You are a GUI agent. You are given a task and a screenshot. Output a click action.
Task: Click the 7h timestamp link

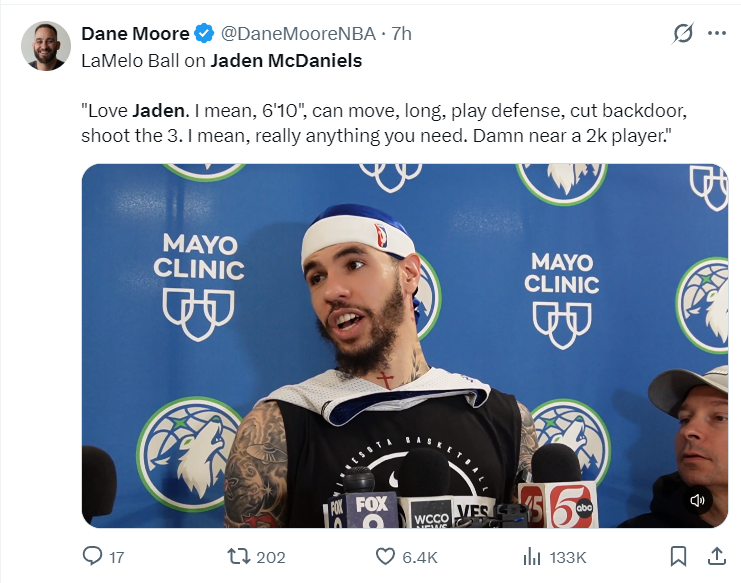coord(401,34)
